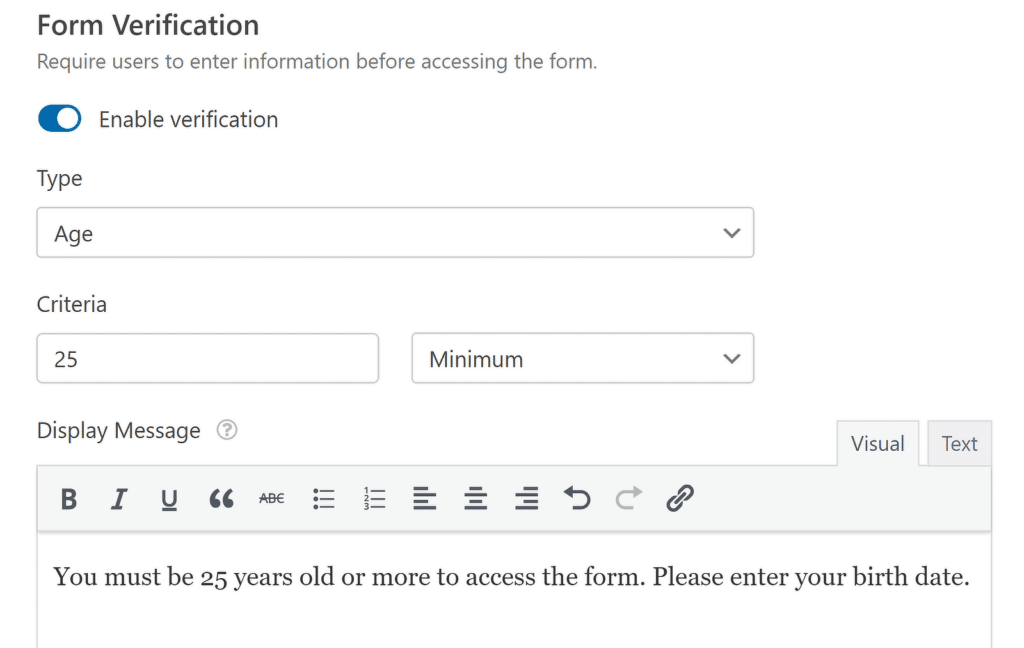Insert a blockquote in the message
Screen dimensions: 1024x648
[221, 498]
